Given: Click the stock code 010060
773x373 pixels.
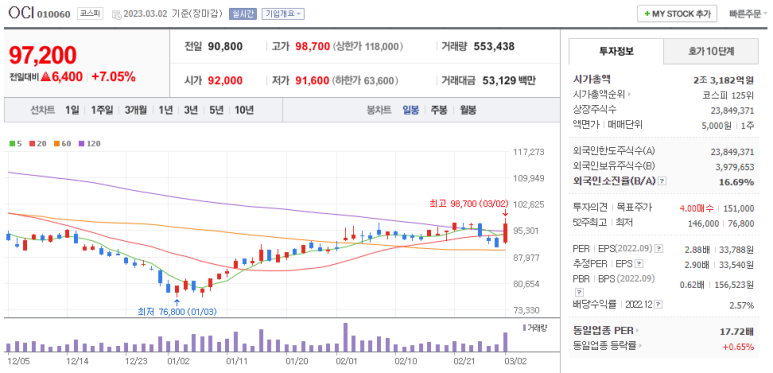Looking at the screenshot, I should 54,14.
